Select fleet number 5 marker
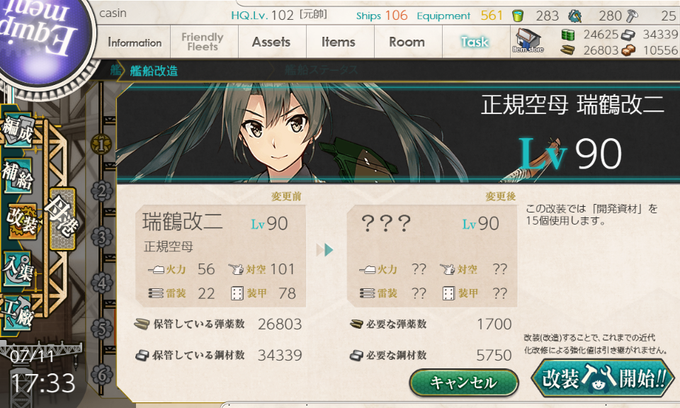 point(102,329)
